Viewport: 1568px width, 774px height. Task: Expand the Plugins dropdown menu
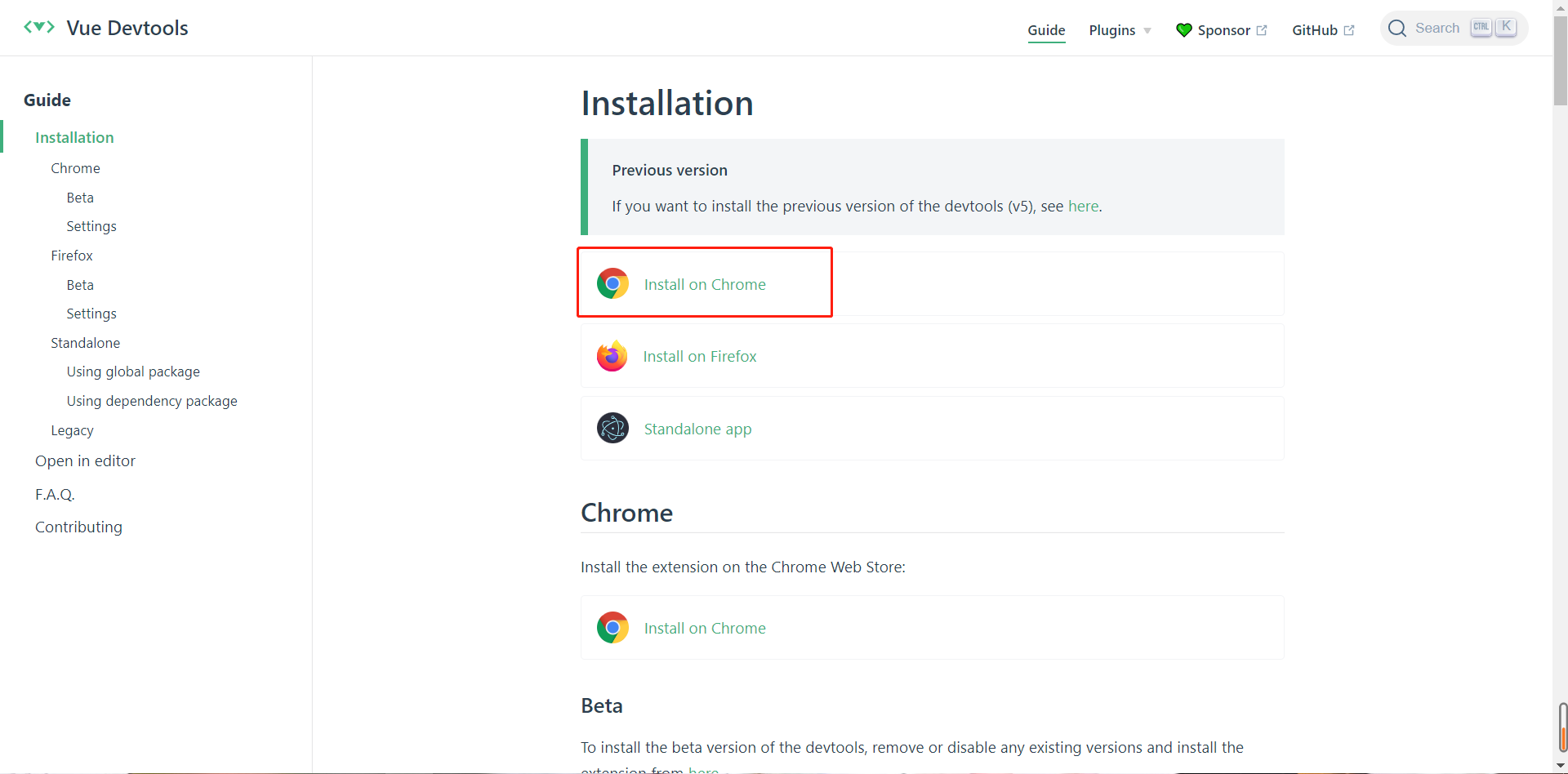[x=1120, y=30]
